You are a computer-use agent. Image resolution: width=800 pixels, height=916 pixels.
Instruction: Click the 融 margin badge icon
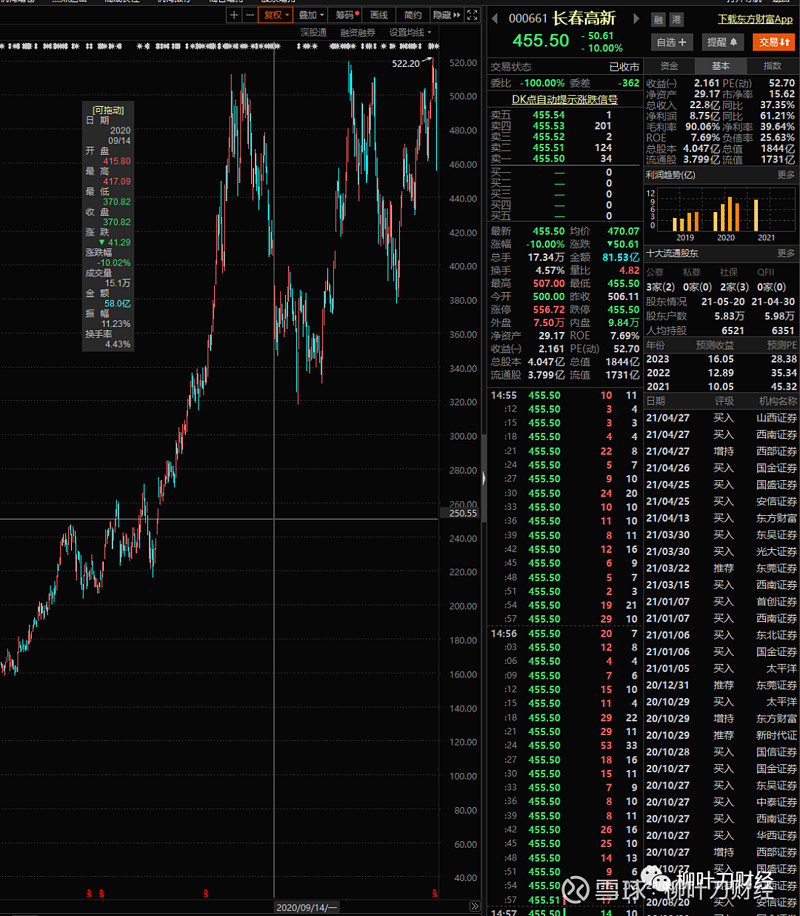[x=659, y=19]
